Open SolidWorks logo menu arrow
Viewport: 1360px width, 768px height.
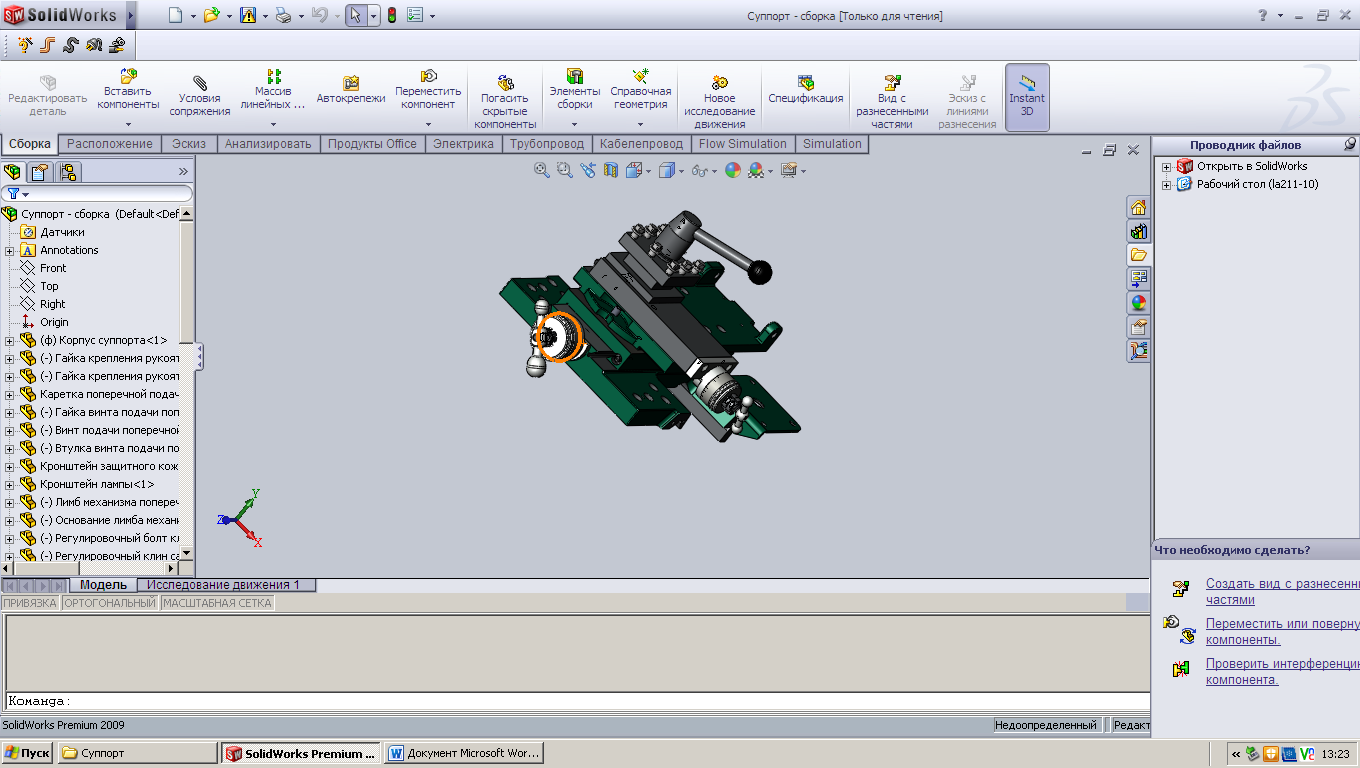(131, 16)
